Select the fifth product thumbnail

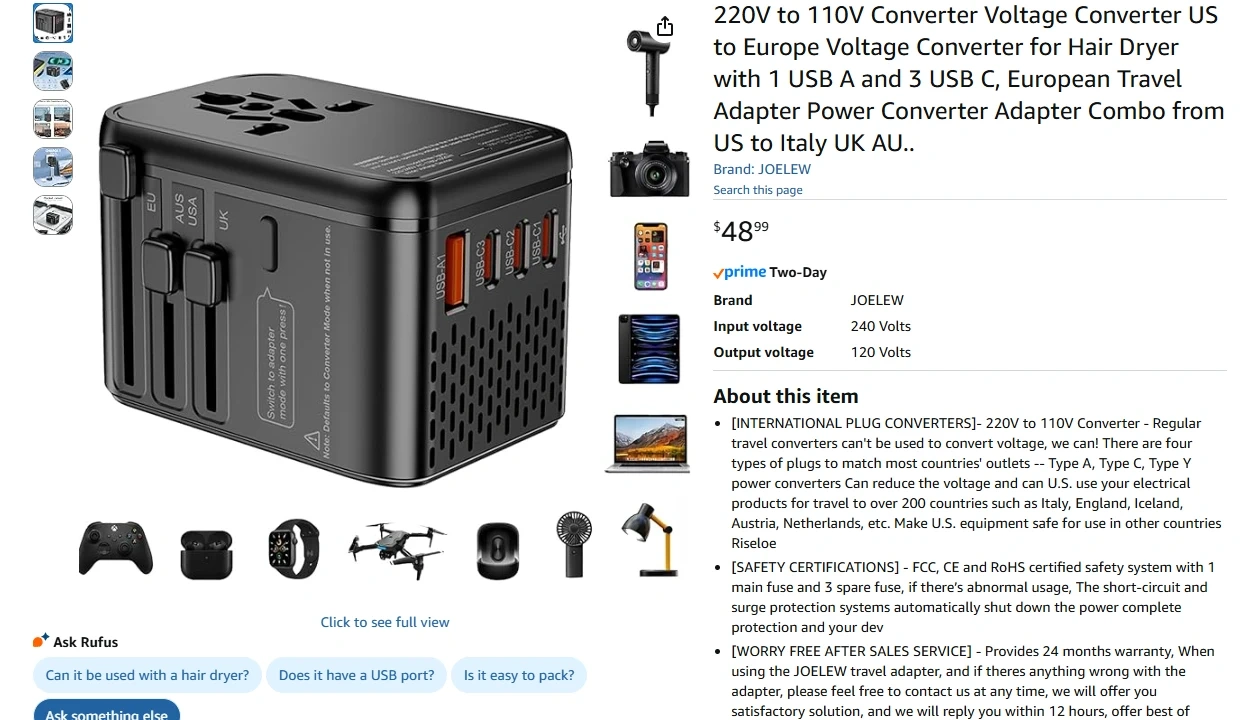53,215
